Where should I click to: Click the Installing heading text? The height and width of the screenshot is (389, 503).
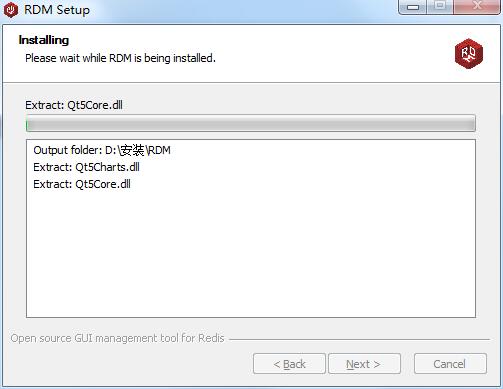(44, 40)
